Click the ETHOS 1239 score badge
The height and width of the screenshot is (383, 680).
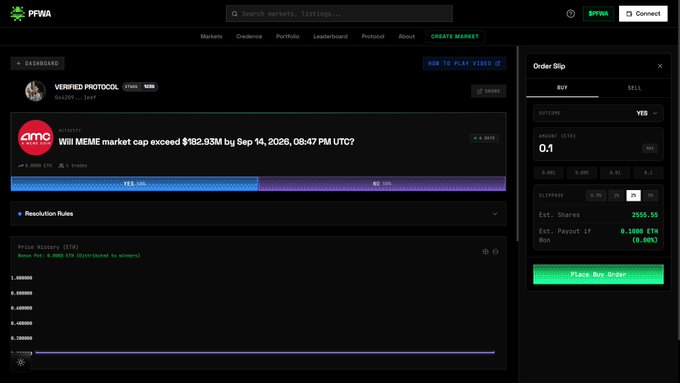[140, 87]
